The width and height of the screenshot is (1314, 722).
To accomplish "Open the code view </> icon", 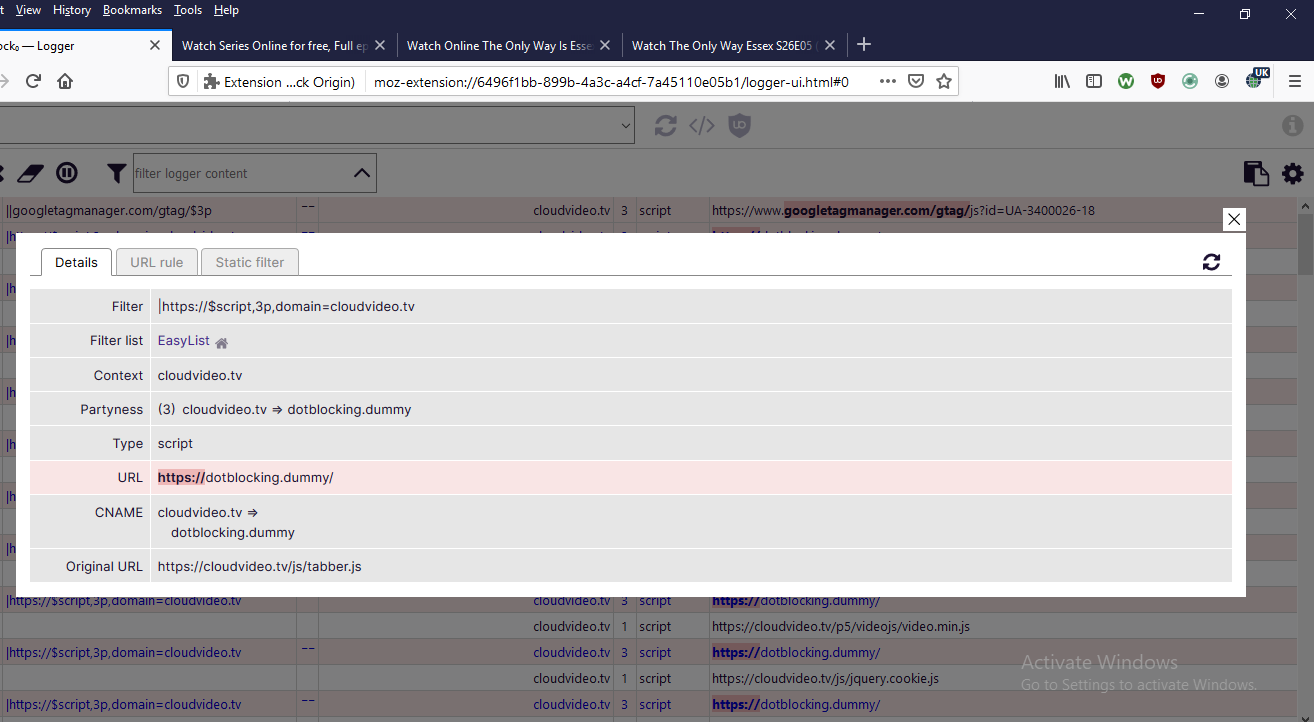I will [x=701, y=125].
